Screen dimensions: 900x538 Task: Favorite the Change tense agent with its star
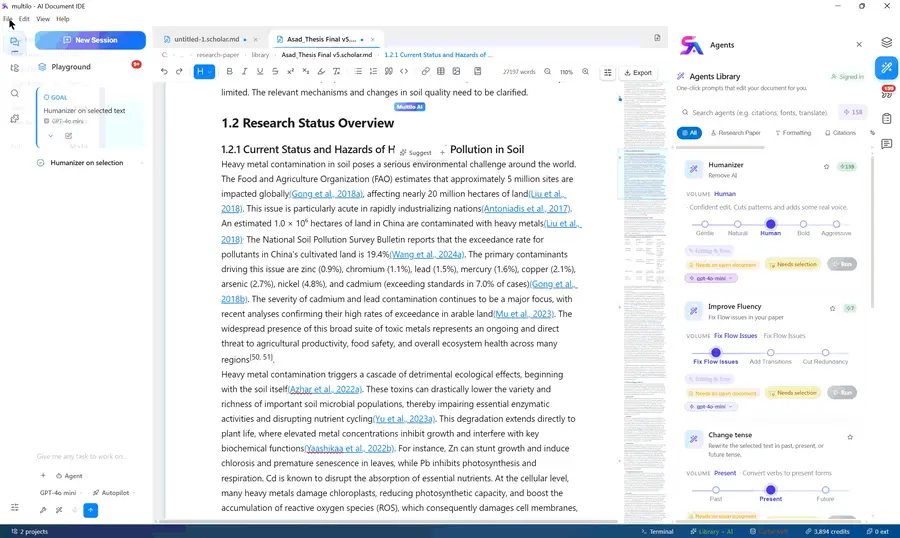coord(850,437)
